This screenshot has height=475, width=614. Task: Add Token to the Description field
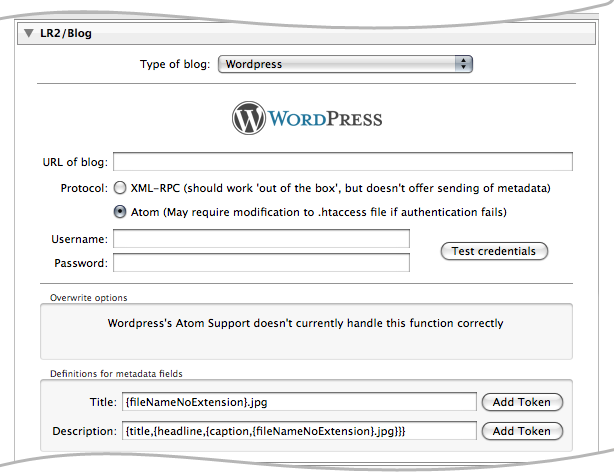521,431
